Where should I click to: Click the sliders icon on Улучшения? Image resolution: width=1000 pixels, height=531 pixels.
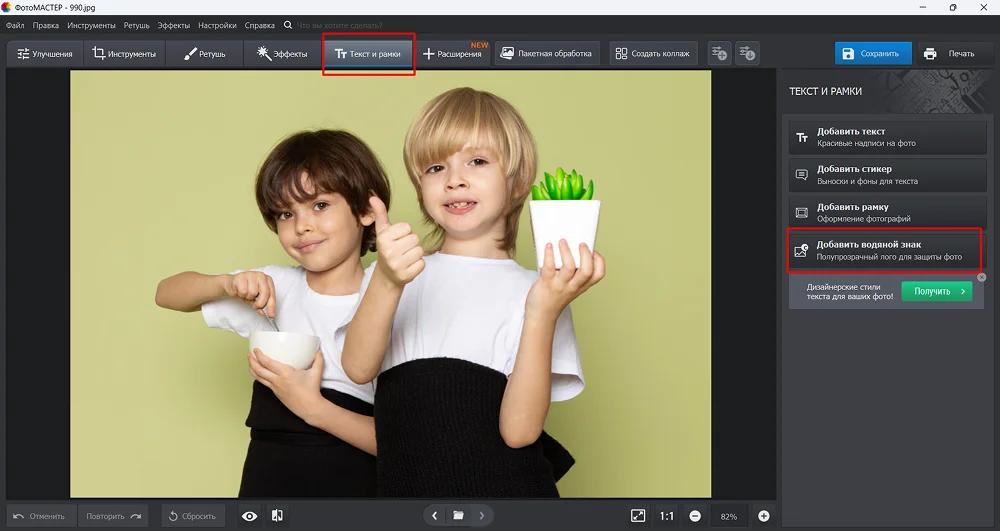(23, 54)
